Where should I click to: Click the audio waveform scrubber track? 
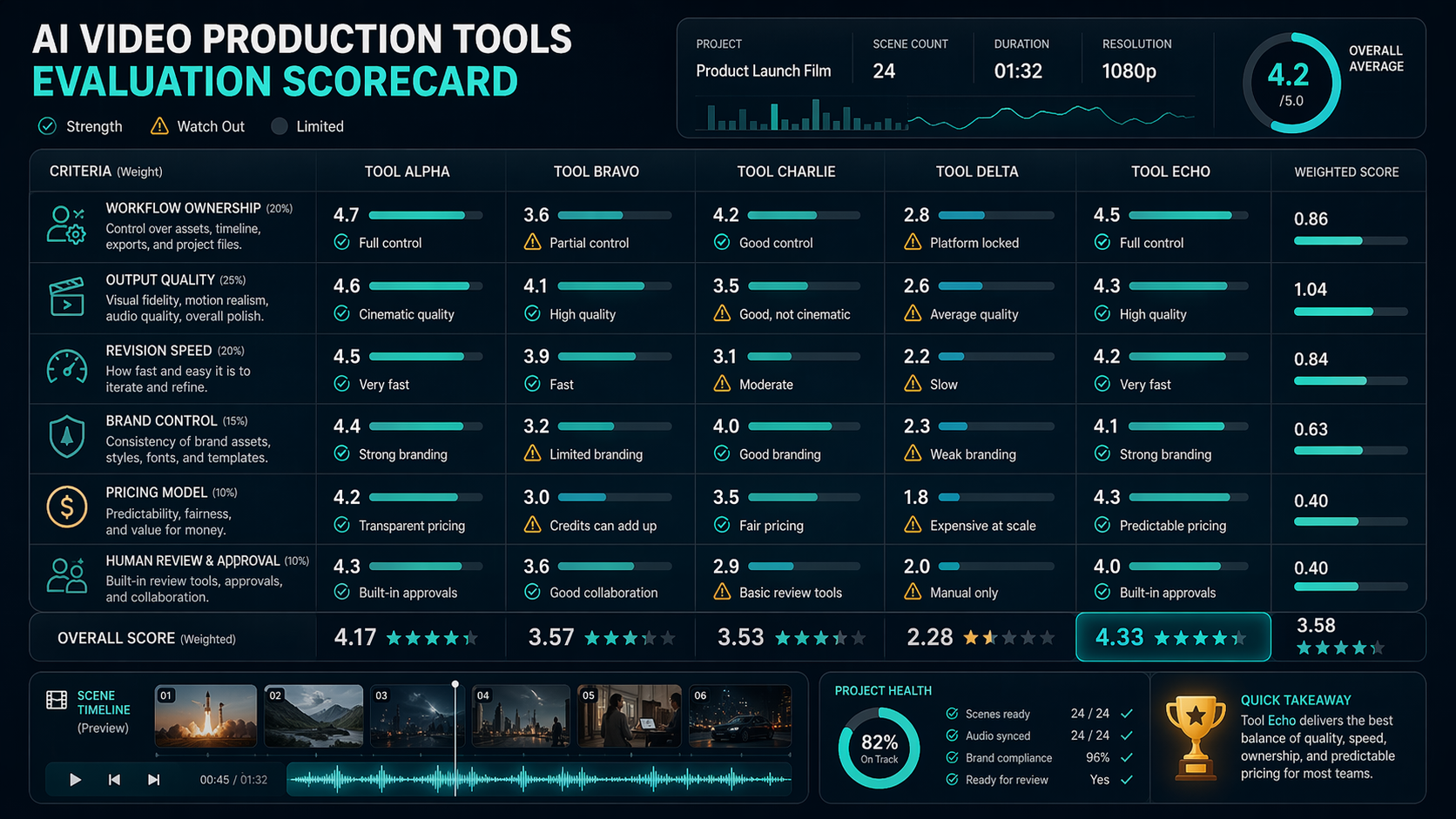[x=538, y=780]
